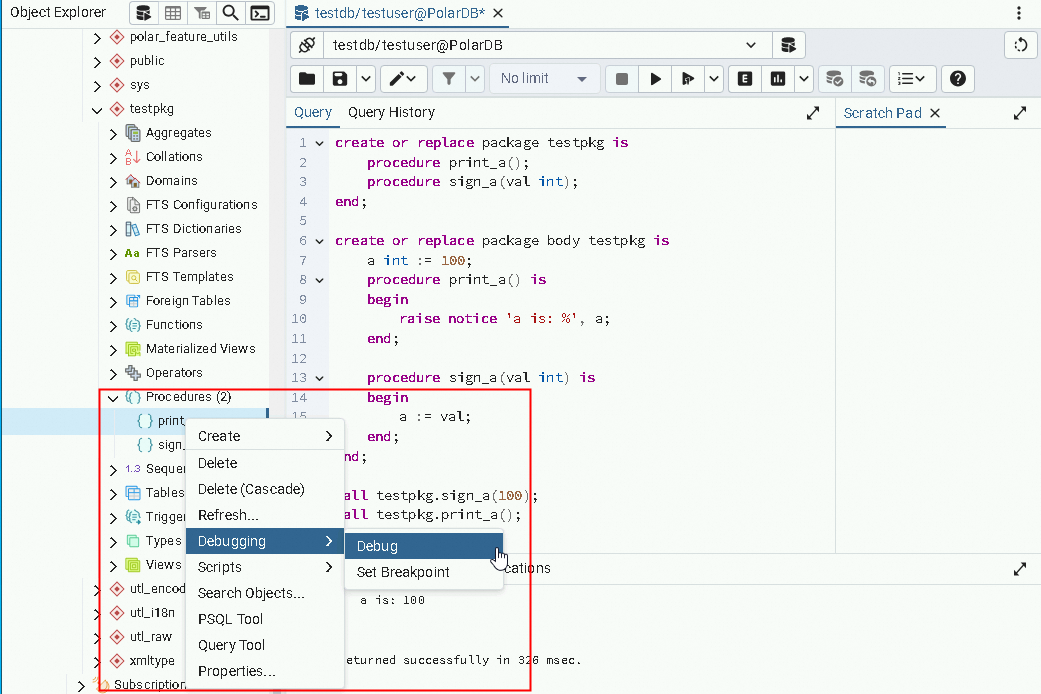Click the Execute query play button

point(655,79)
